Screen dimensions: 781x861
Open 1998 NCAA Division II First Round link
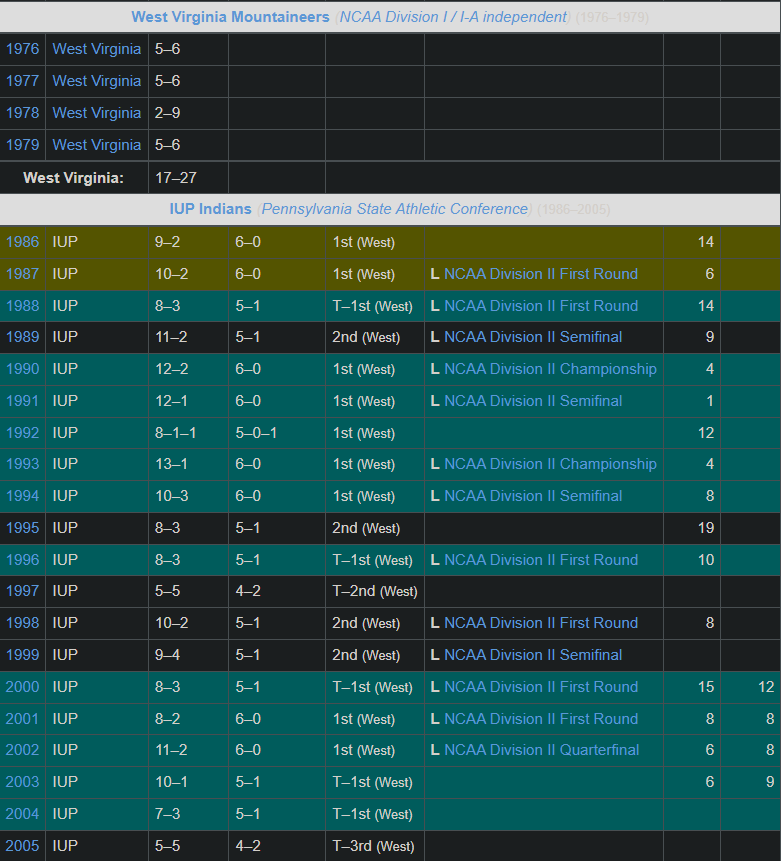click(x=541, y=623)
